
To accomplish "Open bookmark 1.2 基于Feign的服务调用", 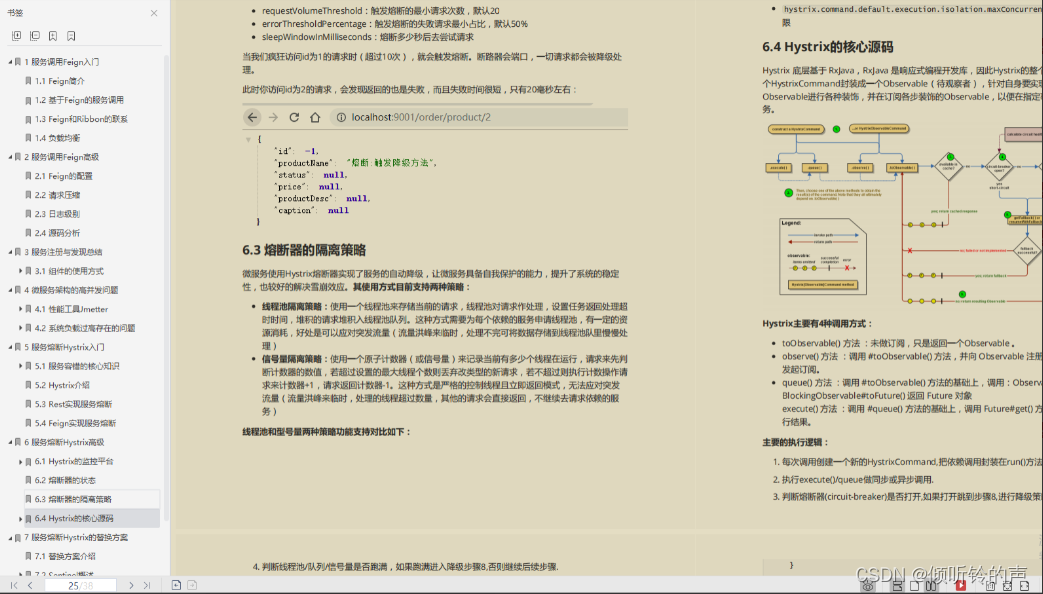I will pos(79,100).
